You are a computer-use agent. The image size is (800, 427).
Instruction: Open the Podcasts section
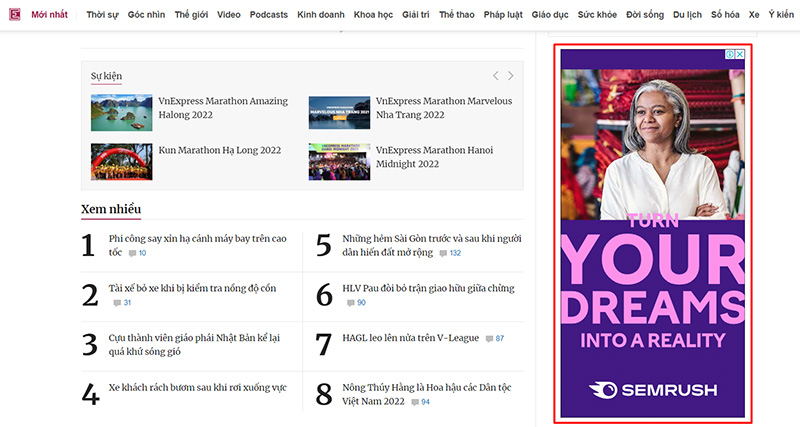coord(269,14)
